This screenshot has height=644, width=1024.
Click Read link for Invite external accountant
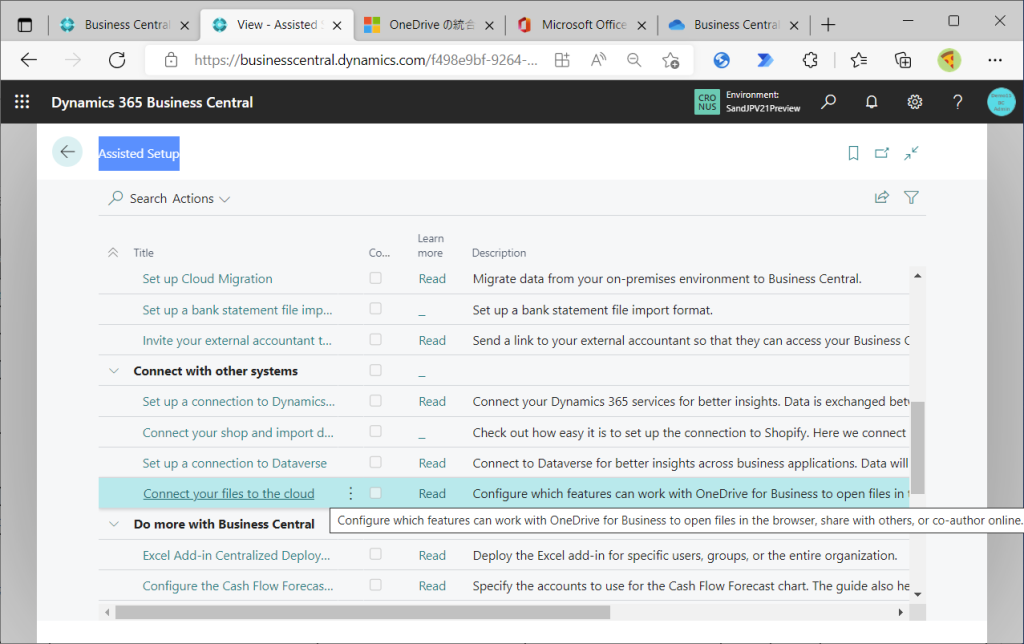[x=432, y=340]
